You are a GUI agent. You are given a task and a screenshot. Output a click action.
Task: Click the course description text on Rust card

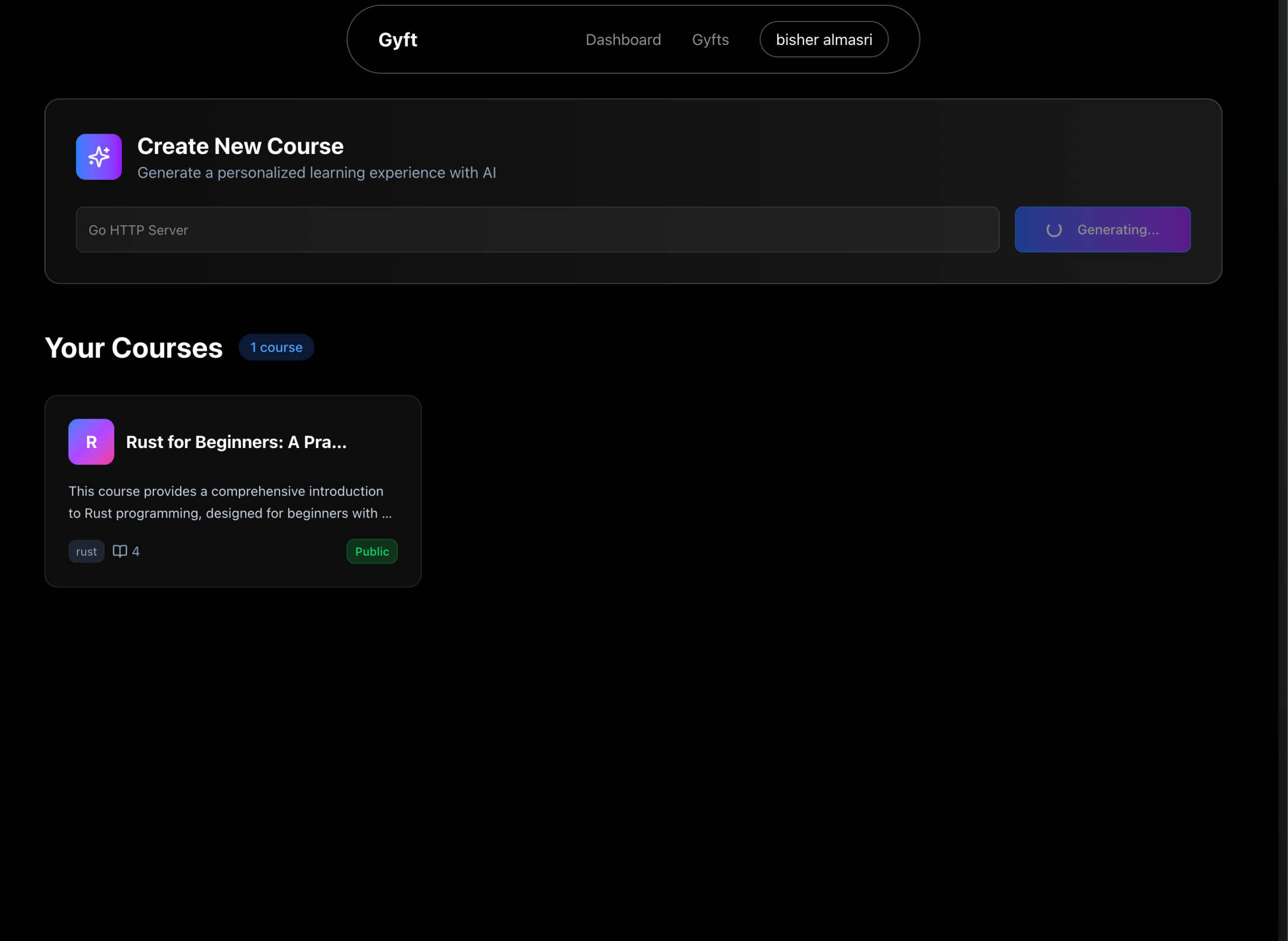tap(229, 502)
